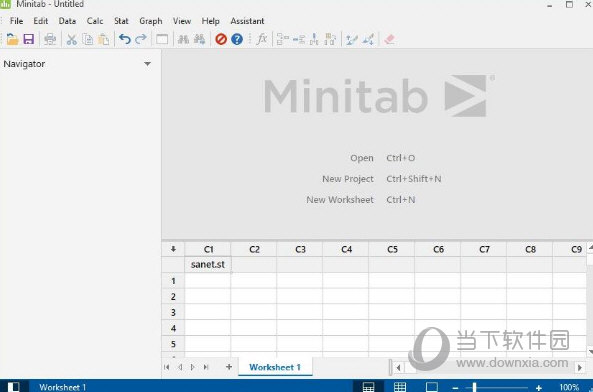Click the first binoculars Find icon
The image size is (593, 392).
point(183,39)
